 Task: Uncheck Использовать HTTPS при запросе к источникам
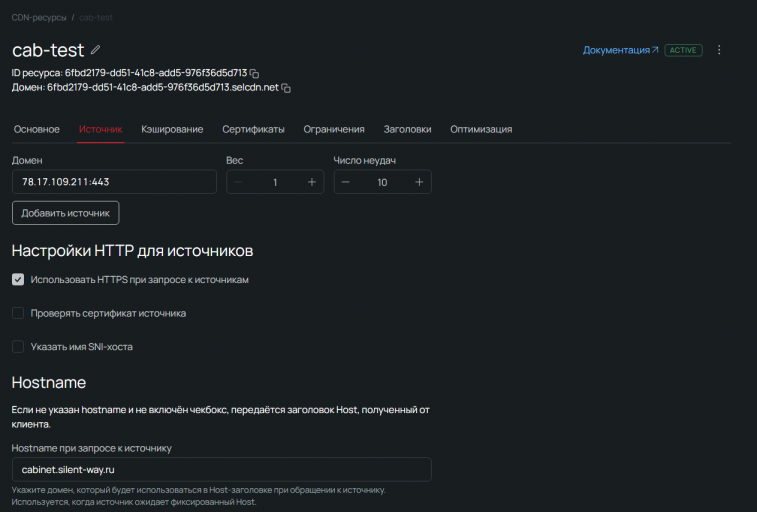[x=18, y=279]
